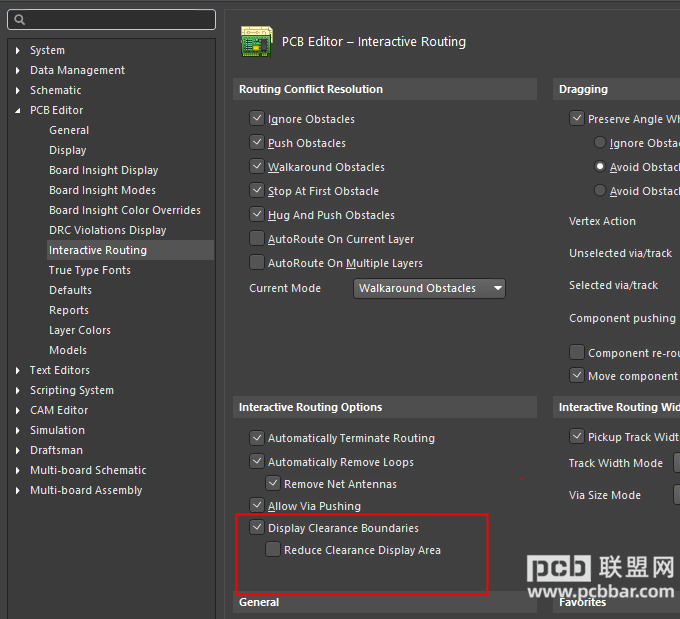The image size is (680, 619).
Task: Open the Display preferences page
Action: tap(68, 150)
